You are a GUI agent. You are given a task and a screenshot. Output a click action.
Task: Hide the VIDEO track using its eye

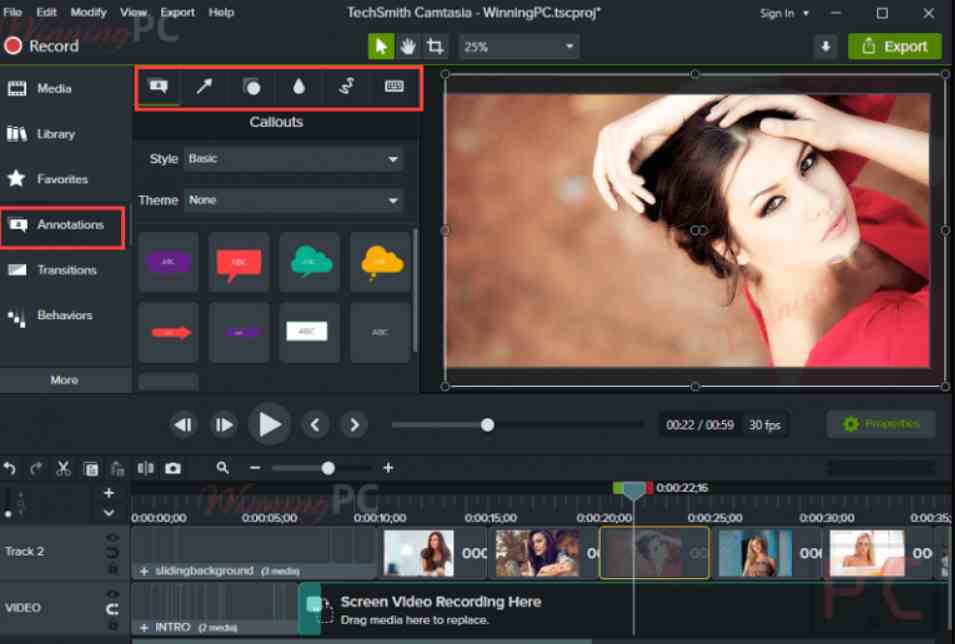click(x=112, y=594)
